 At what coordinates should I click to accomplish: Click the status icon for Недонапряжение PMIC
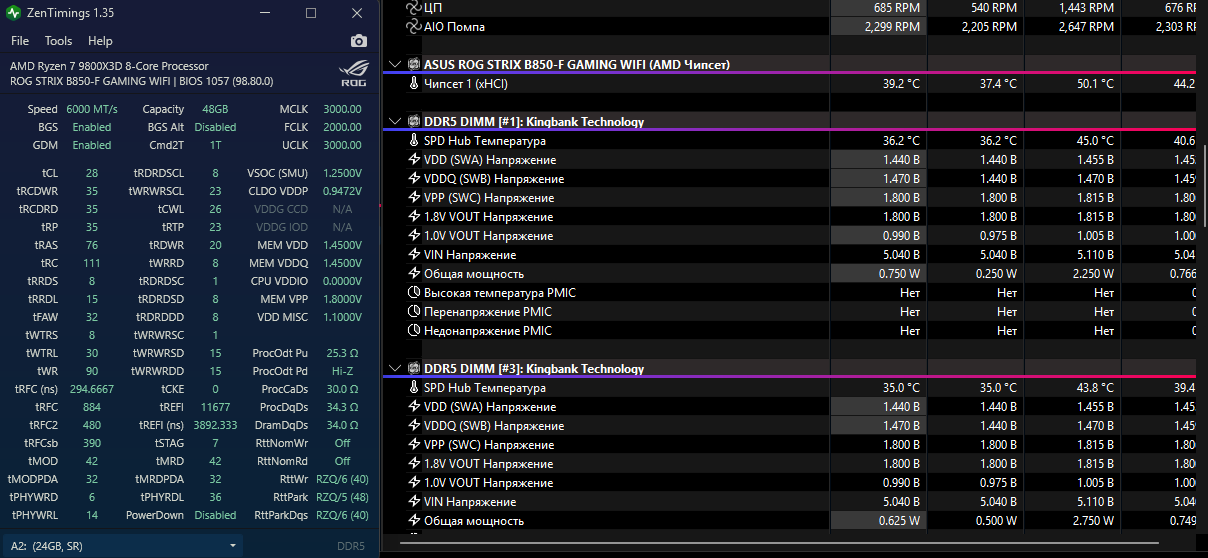(x=414, y=331)
